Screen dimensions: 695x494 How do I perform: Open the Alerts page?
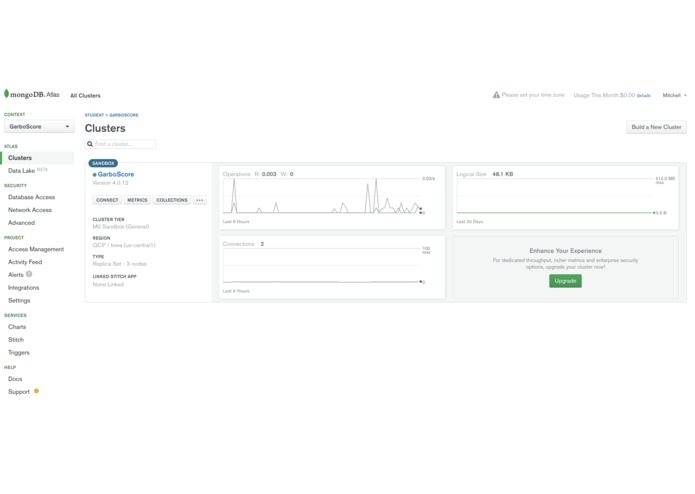(16, 275)
